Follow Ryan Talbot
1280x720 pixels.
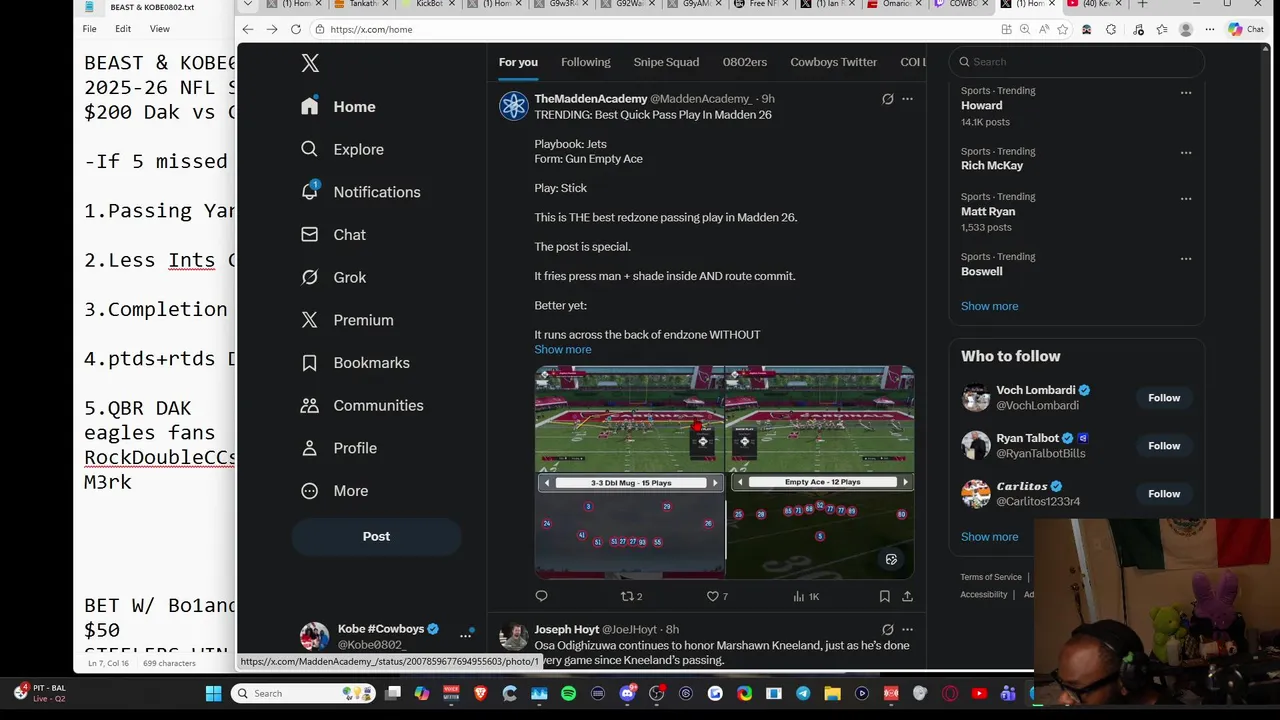[x=1164, y=446]
